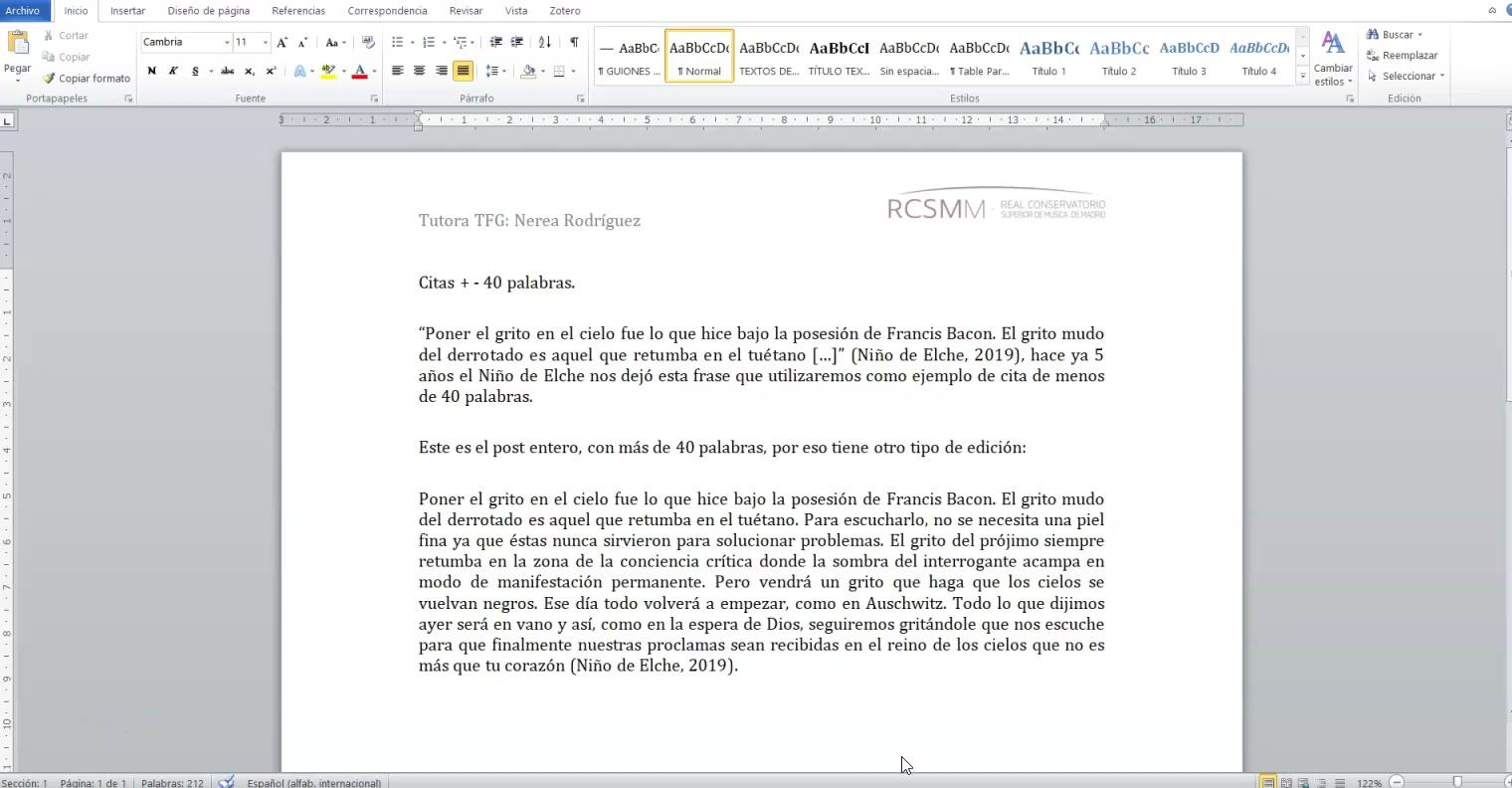
Task: Click Reemplazar in the Edición group
Action: point(1402,56)
